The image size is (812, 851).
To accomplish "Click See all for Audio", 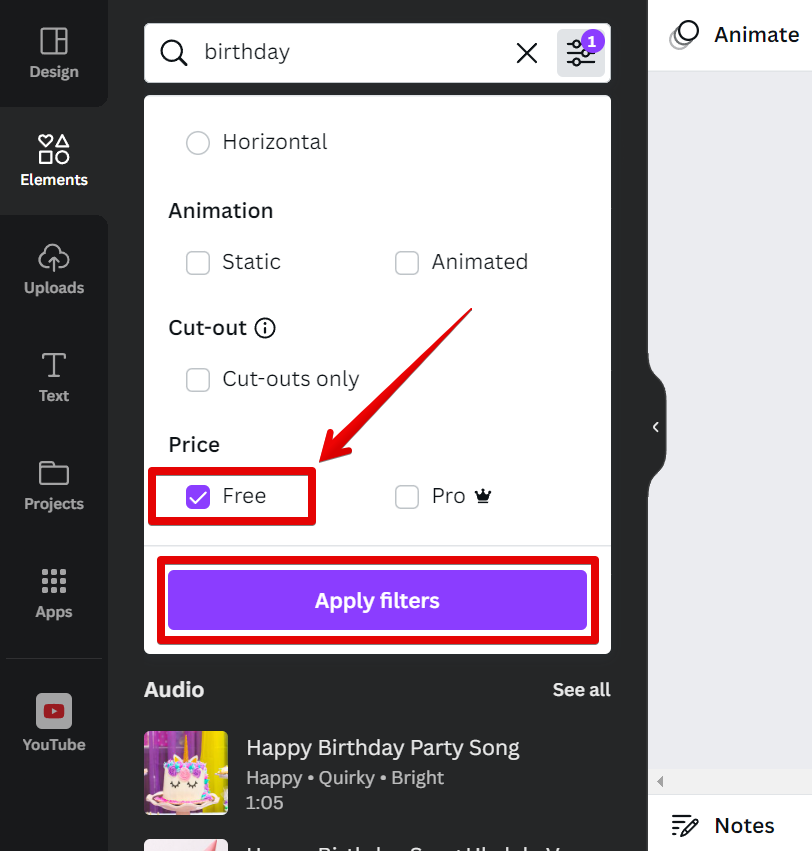I will coord(581,690).
